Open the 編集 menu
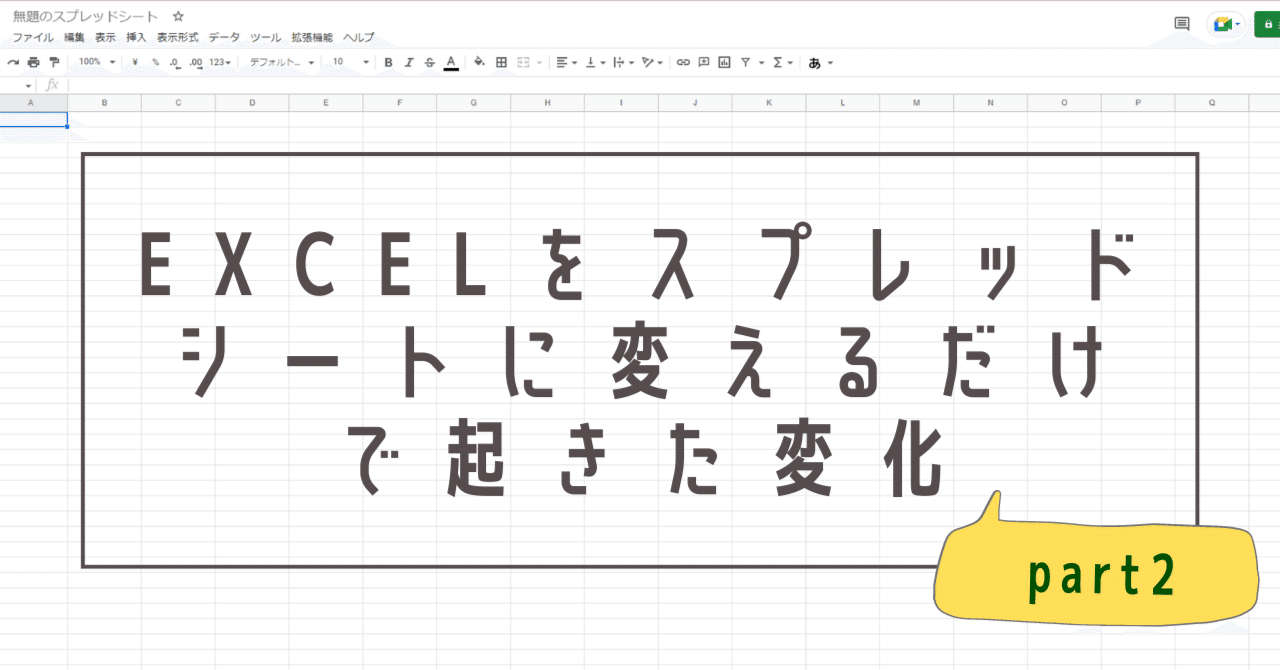1280x670 pixels. click(74, 37)
